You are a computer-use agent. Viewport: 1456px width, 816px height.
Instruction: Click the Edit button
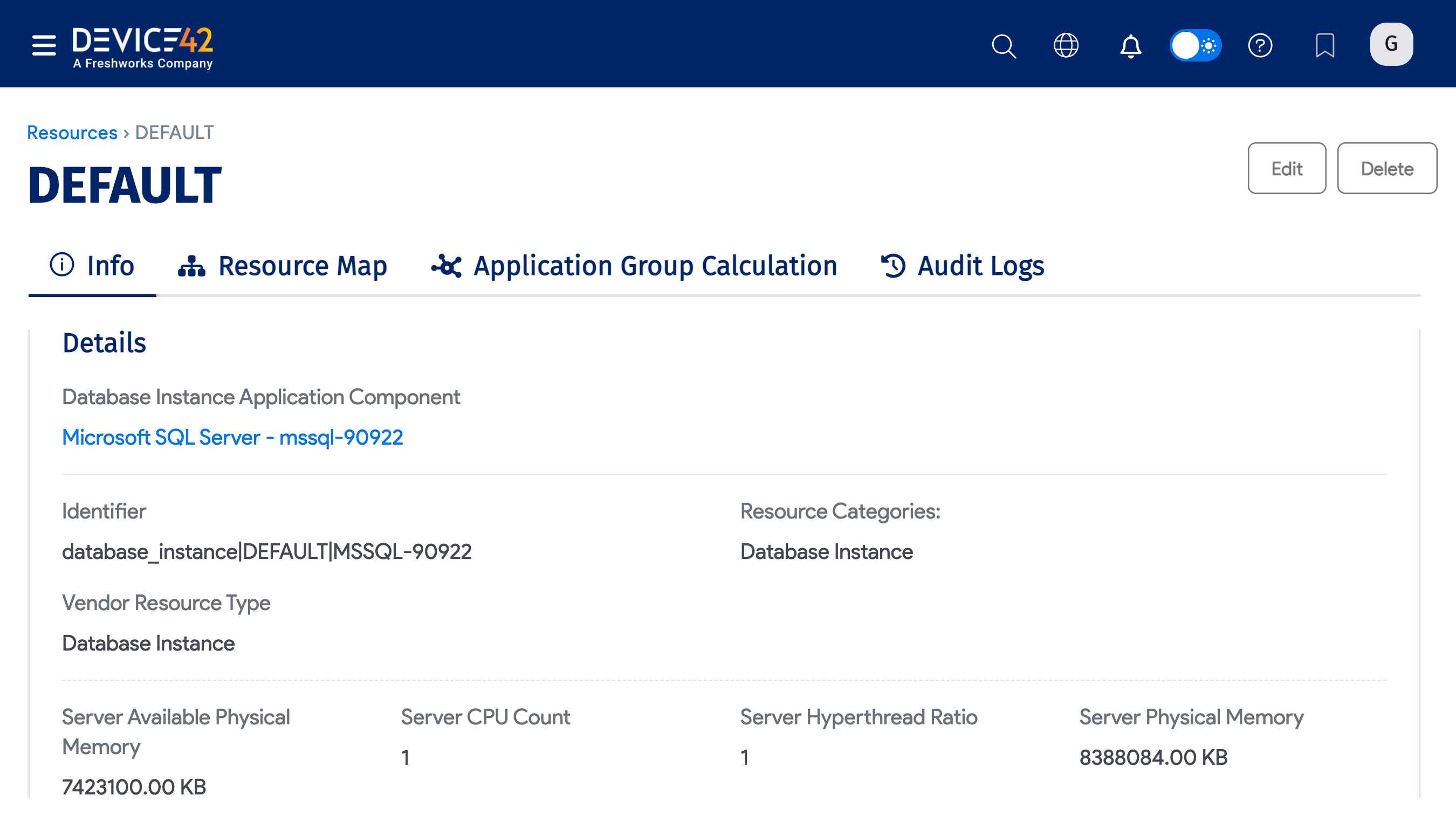1287,168
